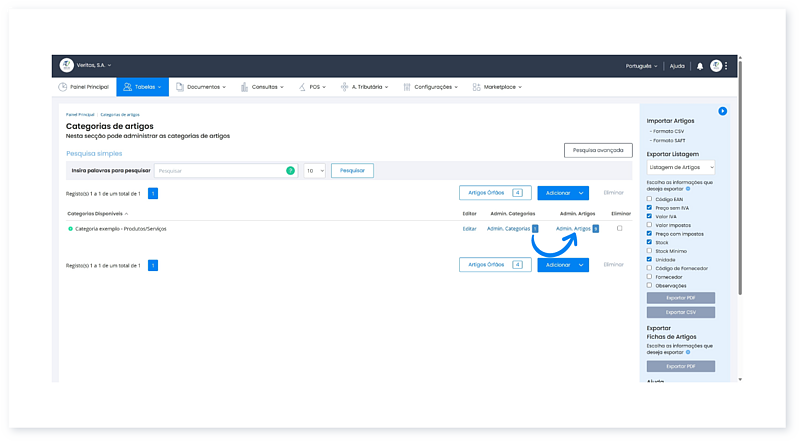Collapse the right sidebar with blue arrow icon
The height and width of the screenshot is (442, 800).
(x=722, y=111)
